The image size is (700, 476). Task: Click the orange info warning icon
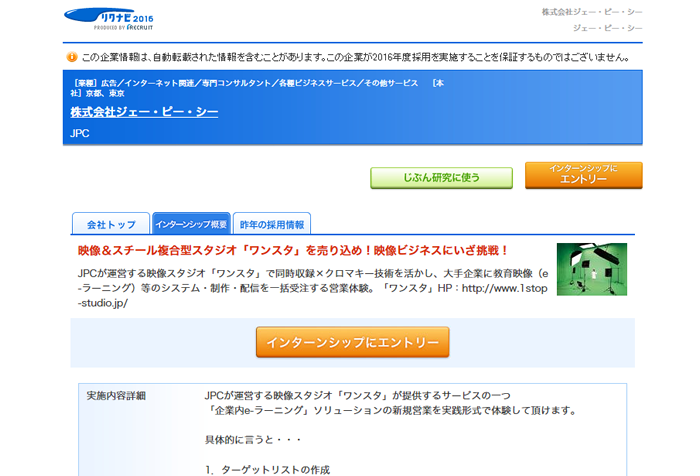[x=71, y=57]
